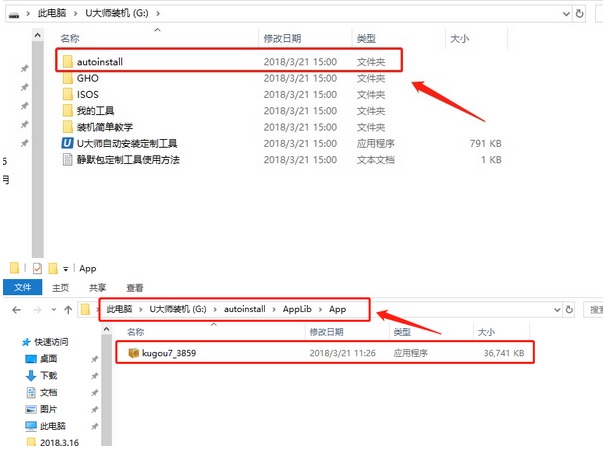Click new folder icon in quick access toolbar
The image size is (605, 466).
click(x=53, y=268)
